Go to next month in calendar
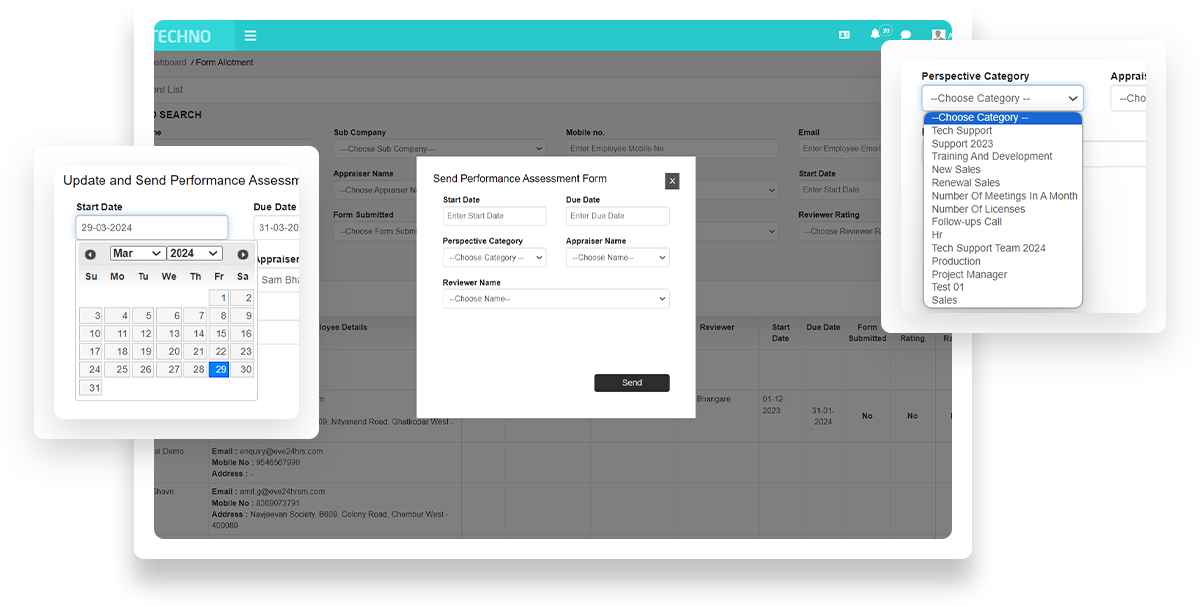The height and width of the screenshot is (606, 1200). [x=242, y=254]
